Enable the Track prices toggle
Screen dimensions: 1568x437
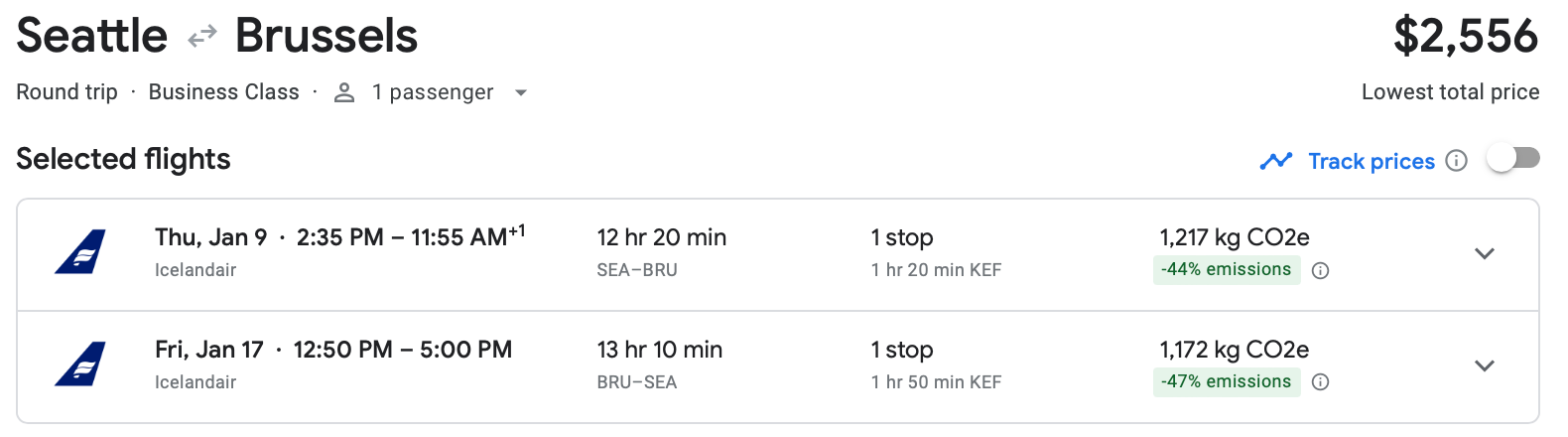tap(1512, 159)
